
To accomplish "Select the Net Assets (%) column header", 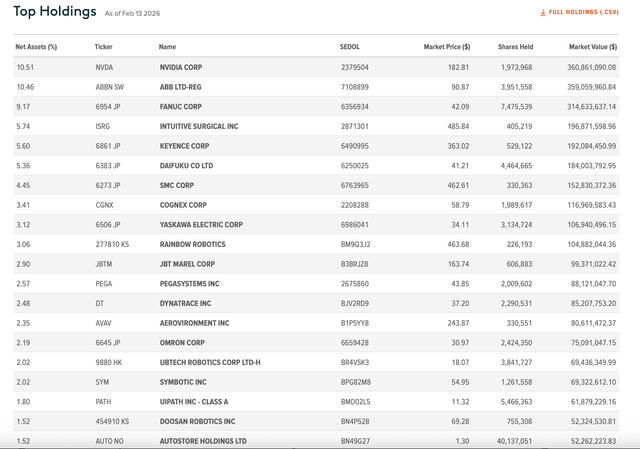I will [36, 47].
